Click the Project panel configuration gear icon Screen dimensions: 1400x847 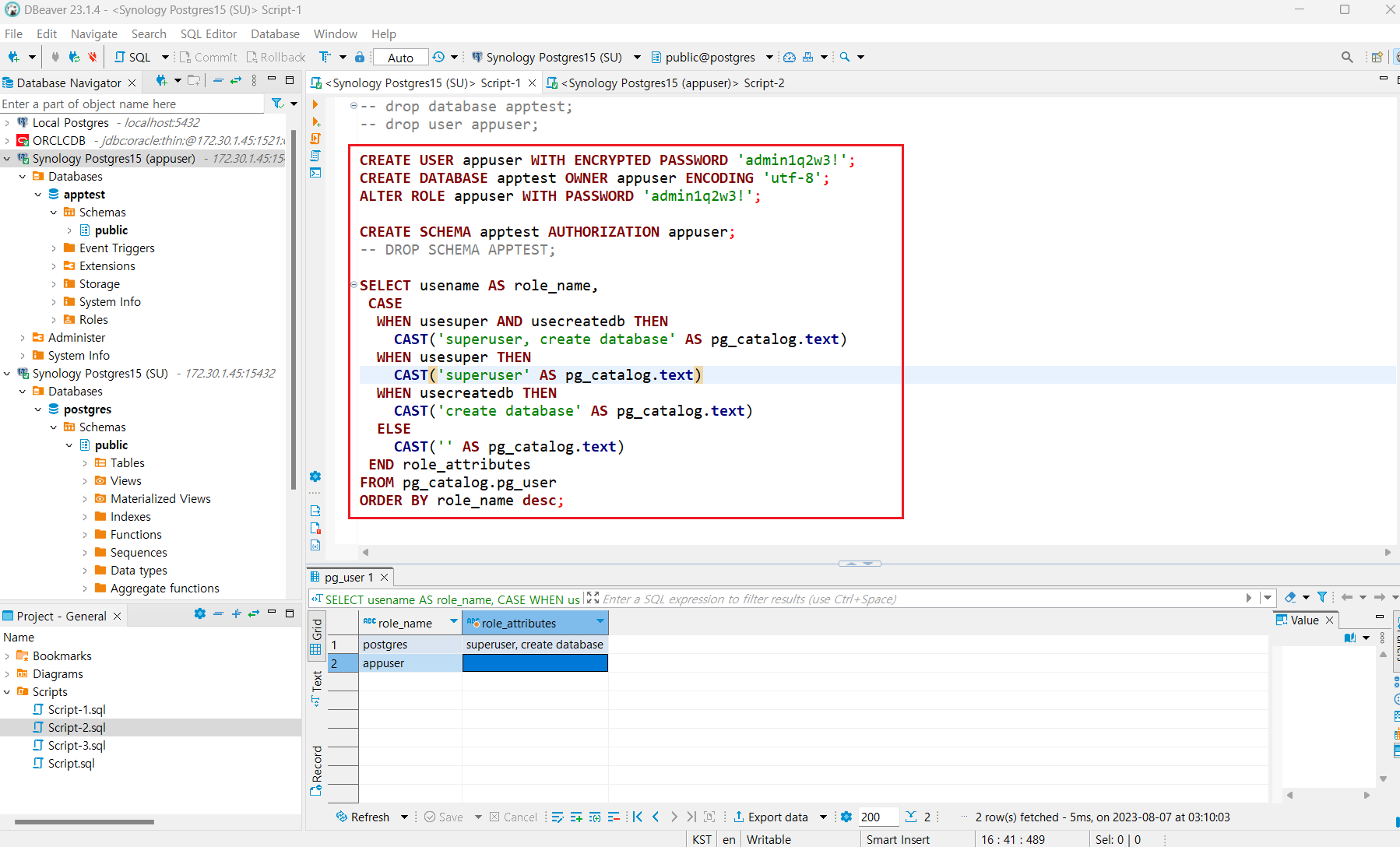click(200, 613)
